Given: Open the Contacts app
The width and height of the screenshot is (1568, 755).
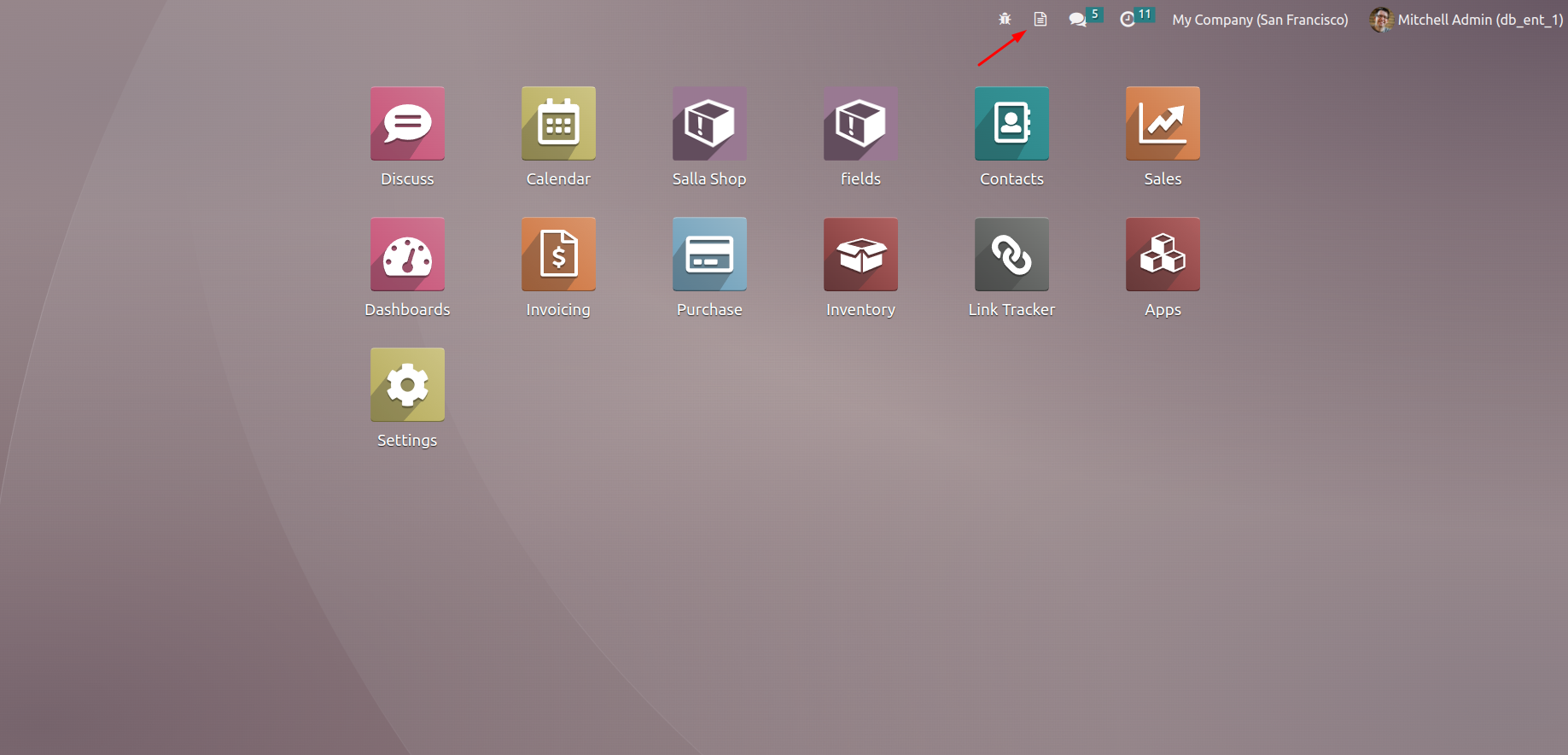Looking at the screenshot, I should tap(1011, 124).
